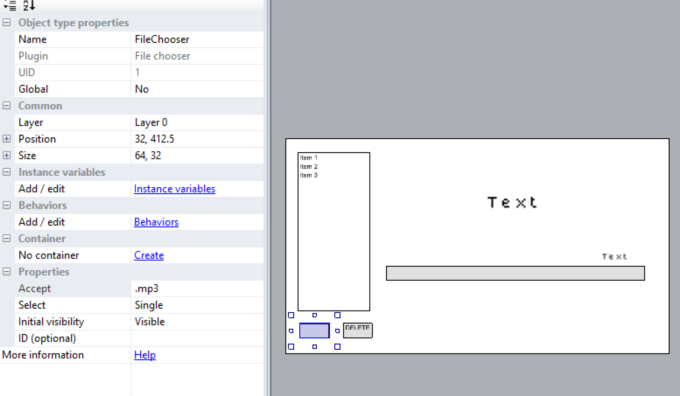Viewport: 680px width, 396px height.
Task: Select the list box with Item 1
Action: [x=334, y=231]
